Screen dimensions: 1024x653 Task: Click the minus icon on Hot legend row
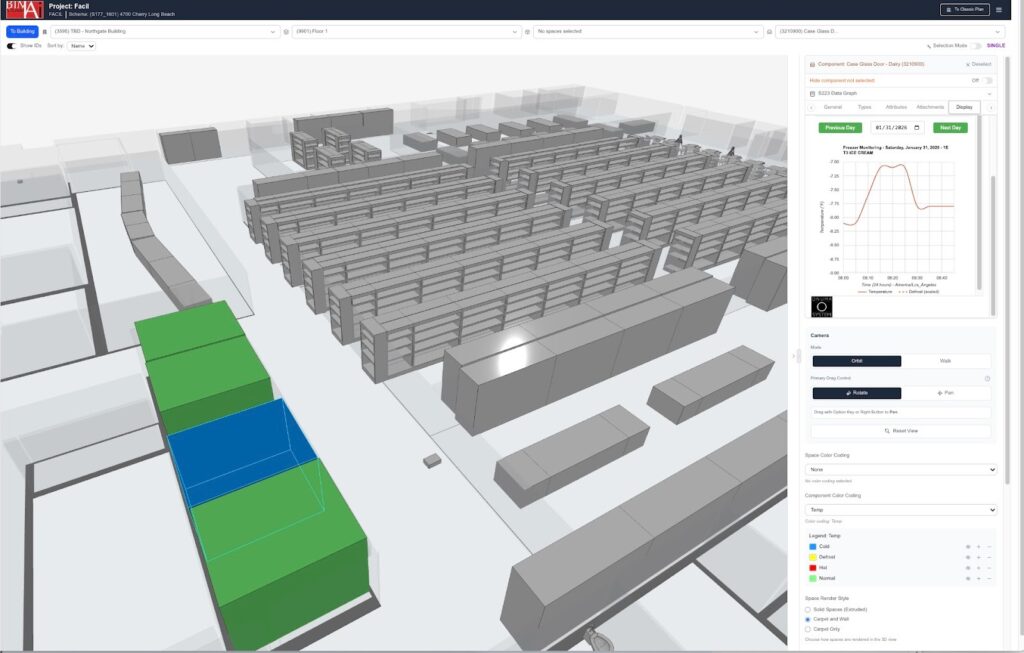click(x=989, y=568)
